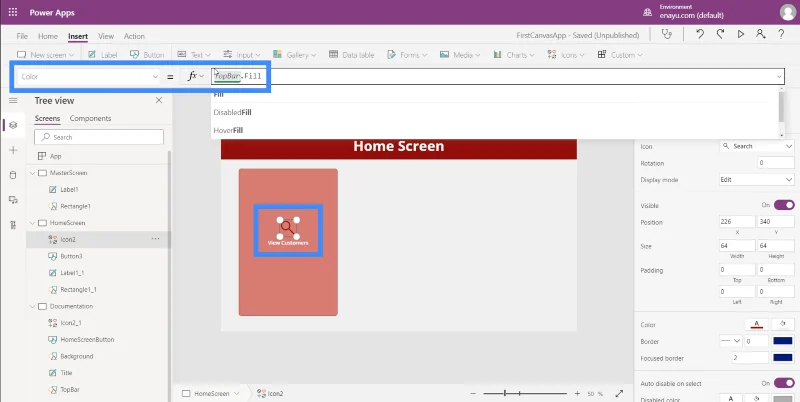Toggle the Visible switch
Image resolution: width=800 pixels, height=402 pixels.
point(784,205)
